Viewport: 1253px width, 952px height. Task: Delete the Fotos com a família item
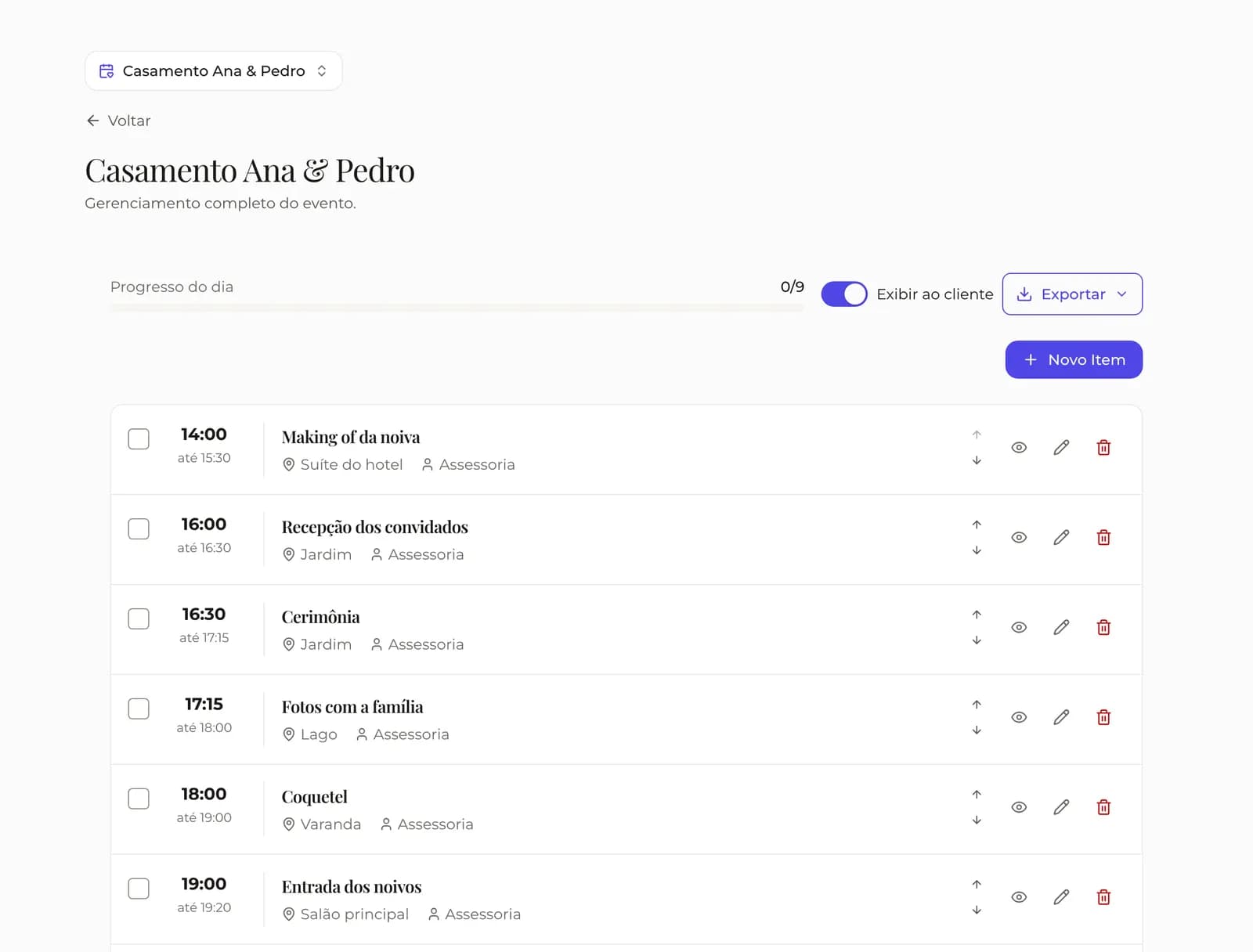1103,718
